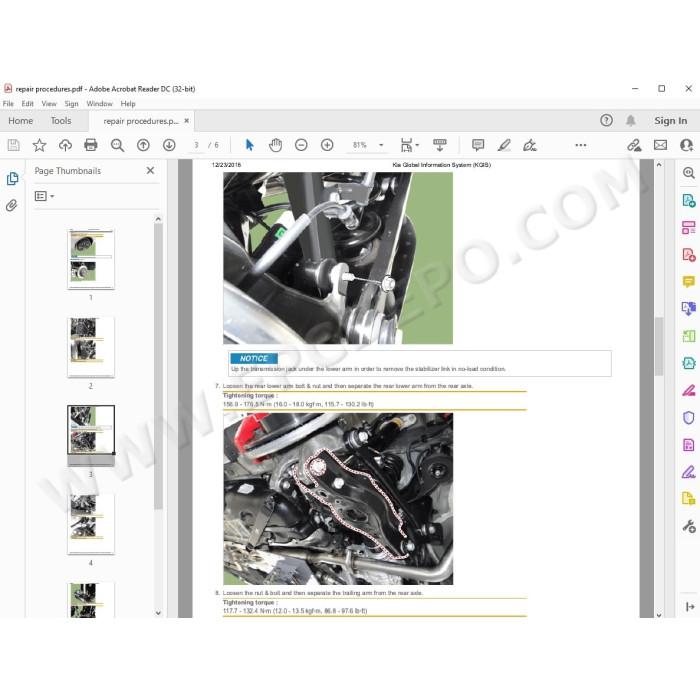Add a sticky note comment
The height and width of the screenshot is (700, 700).
478,145
